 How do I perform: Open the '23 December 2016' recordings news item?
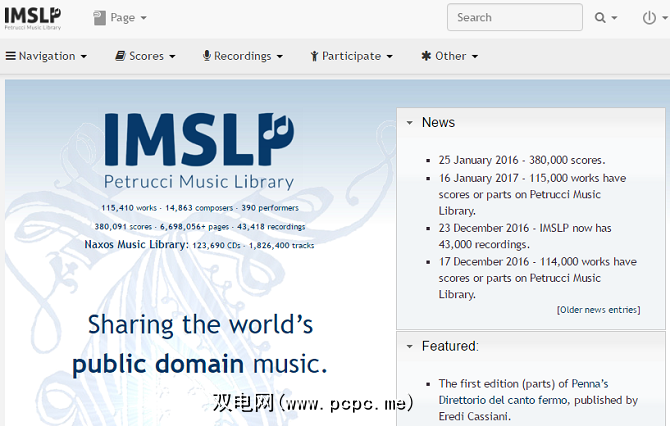pos(525,236)
